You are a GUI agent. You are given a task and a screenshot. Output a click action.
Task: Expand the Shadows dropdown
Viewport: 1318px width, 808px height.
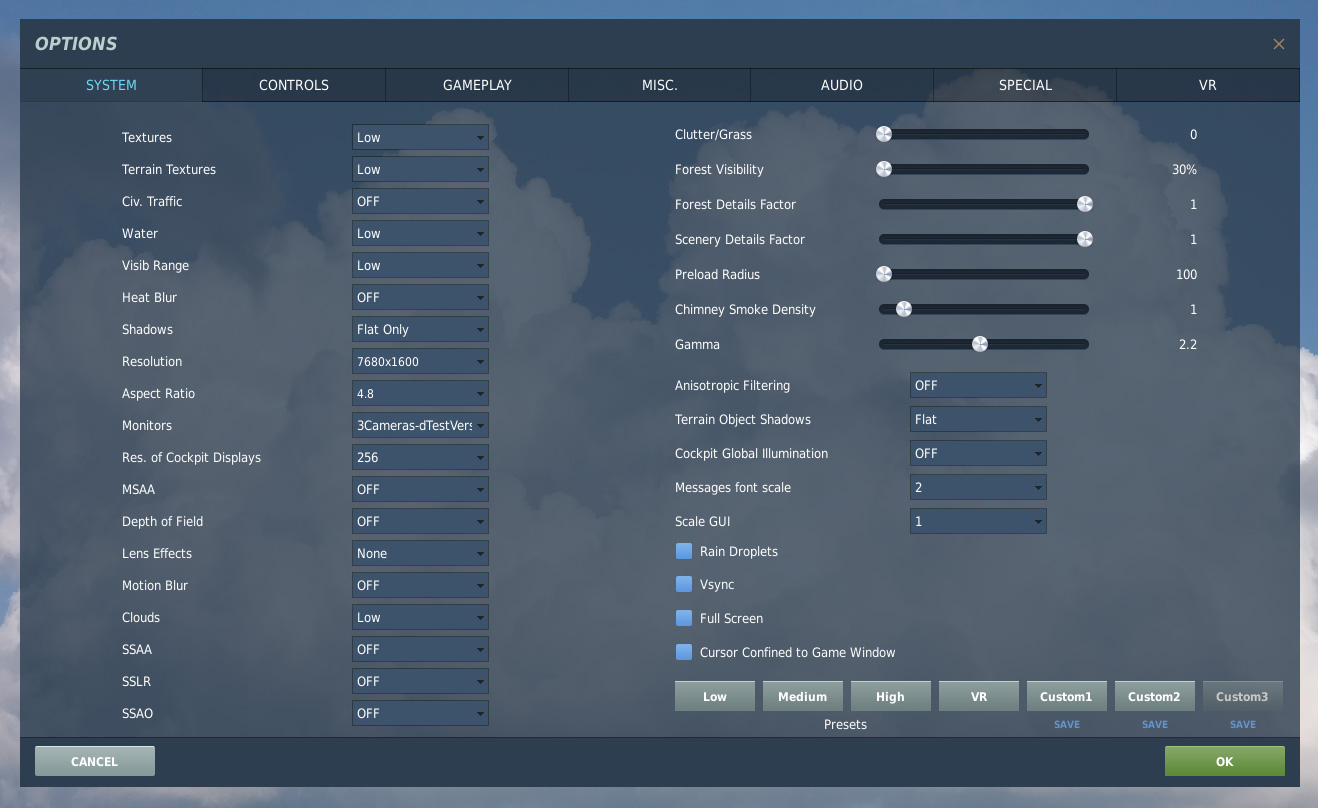pos(420,329)
